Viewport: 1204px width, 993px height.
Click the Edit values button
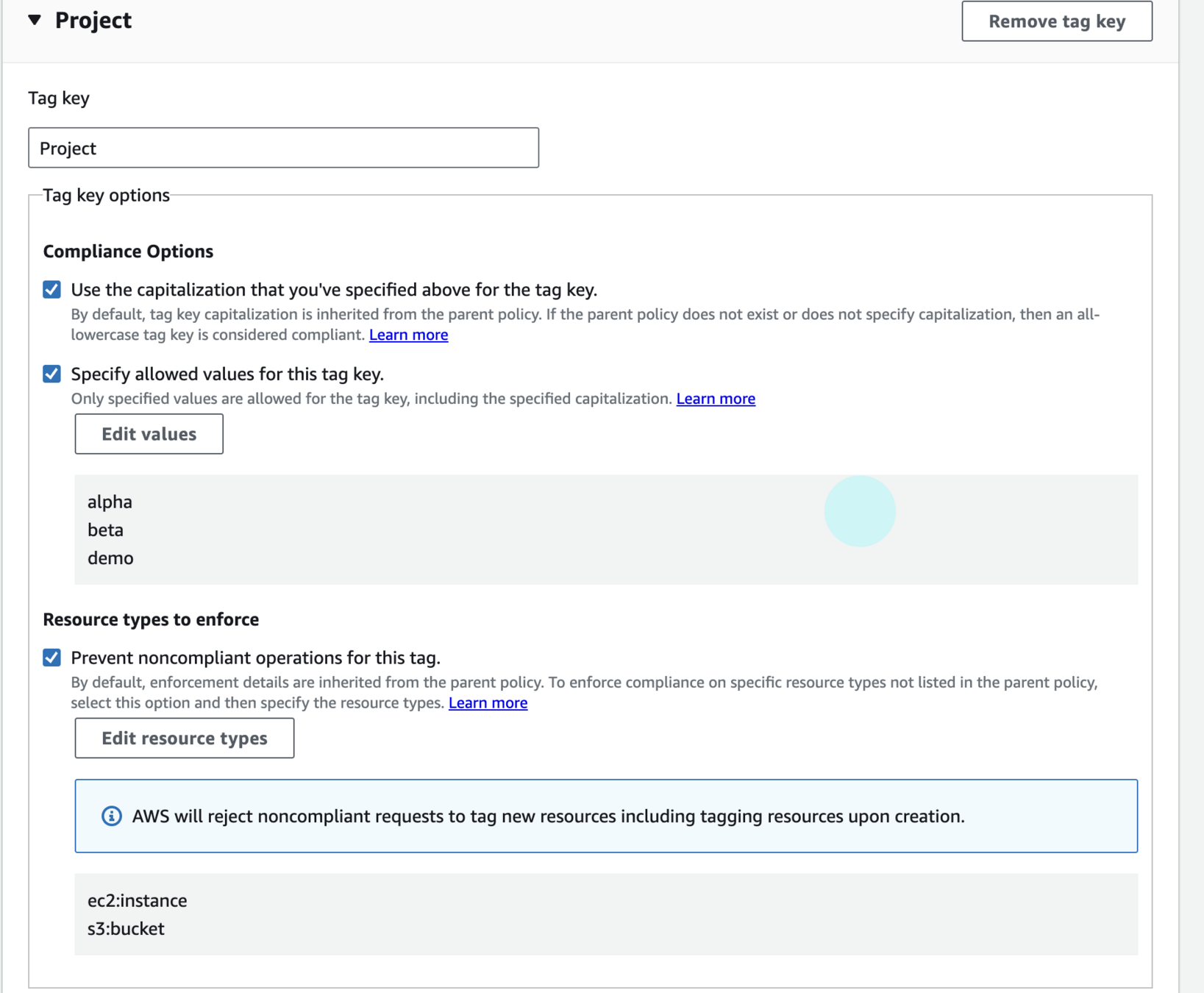click(149, 434)
